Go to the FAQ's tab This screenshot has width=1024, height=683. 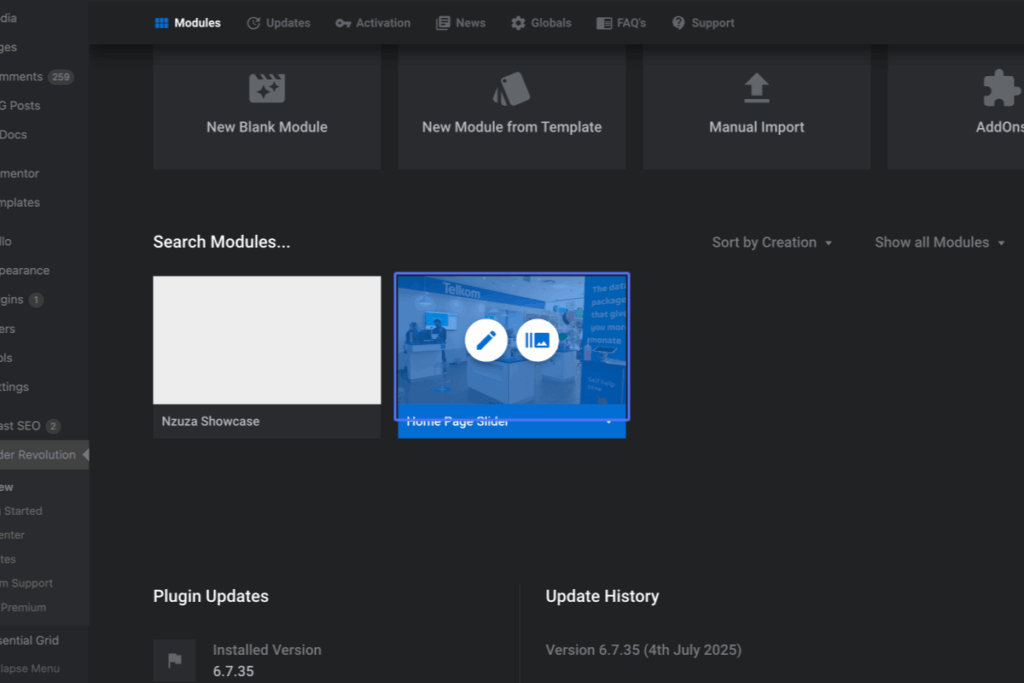pyautogui.click(x=621, y=23)
